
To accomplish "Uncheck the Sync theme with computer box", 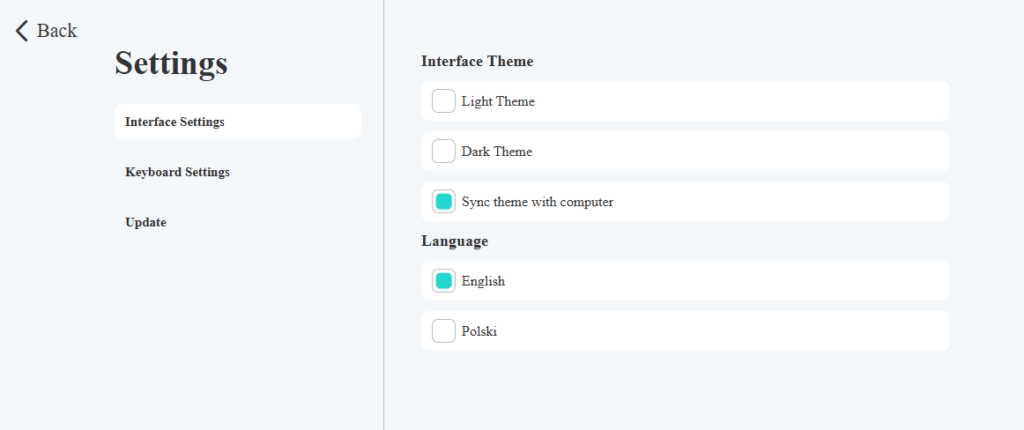I will [444, 201].
